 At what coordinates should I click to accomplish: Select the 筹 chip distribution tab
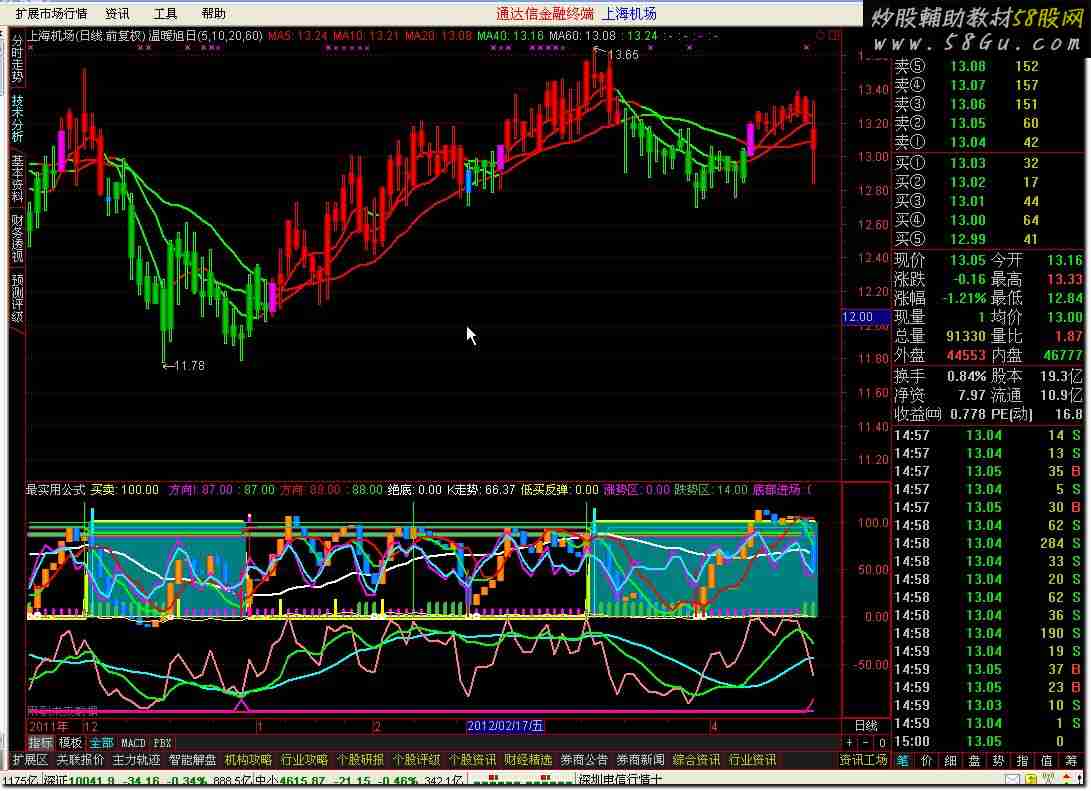(1072, 761)
